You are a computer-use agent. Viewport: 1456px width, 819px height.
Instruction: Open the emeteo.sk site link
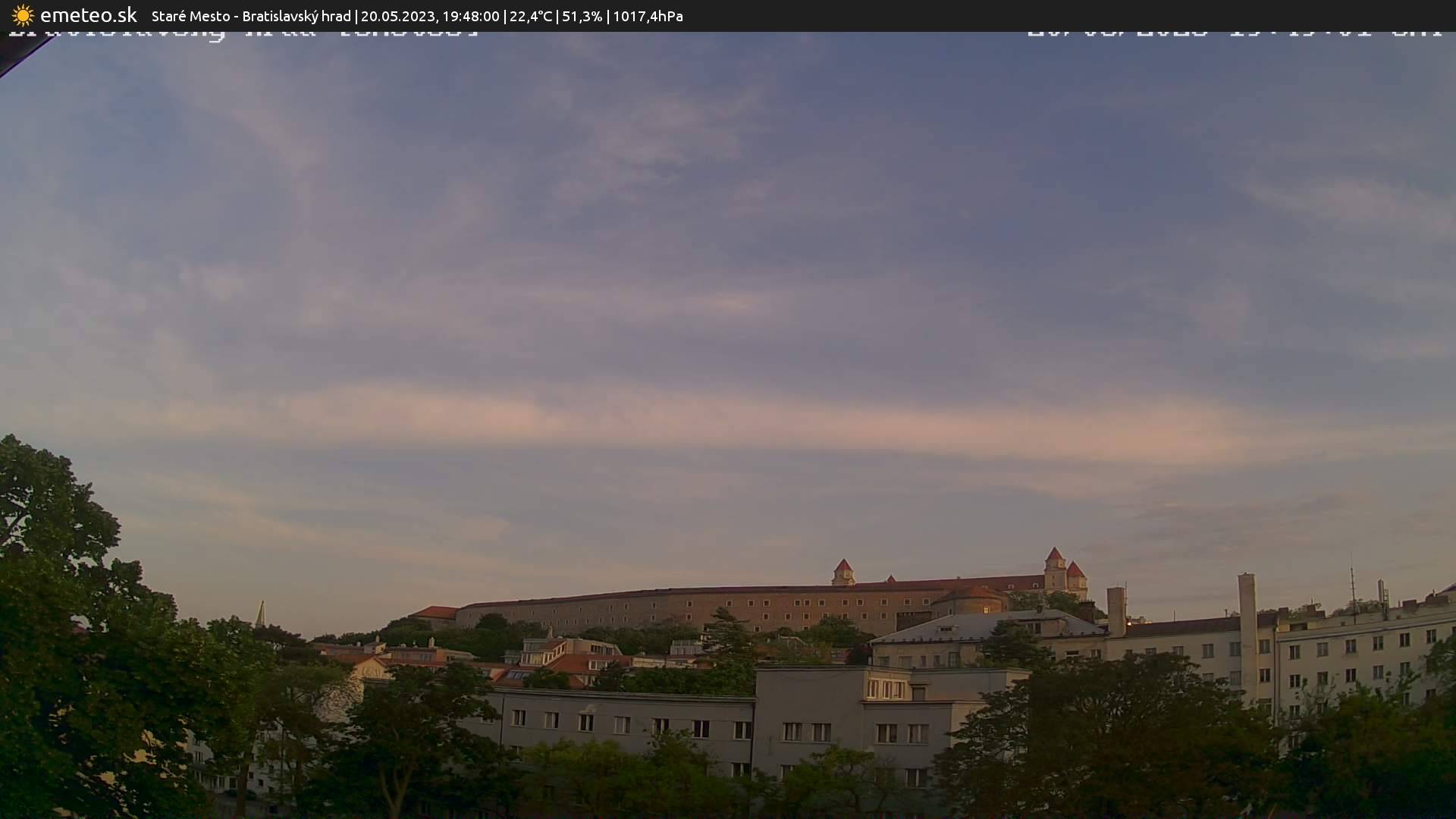[87, 14]
